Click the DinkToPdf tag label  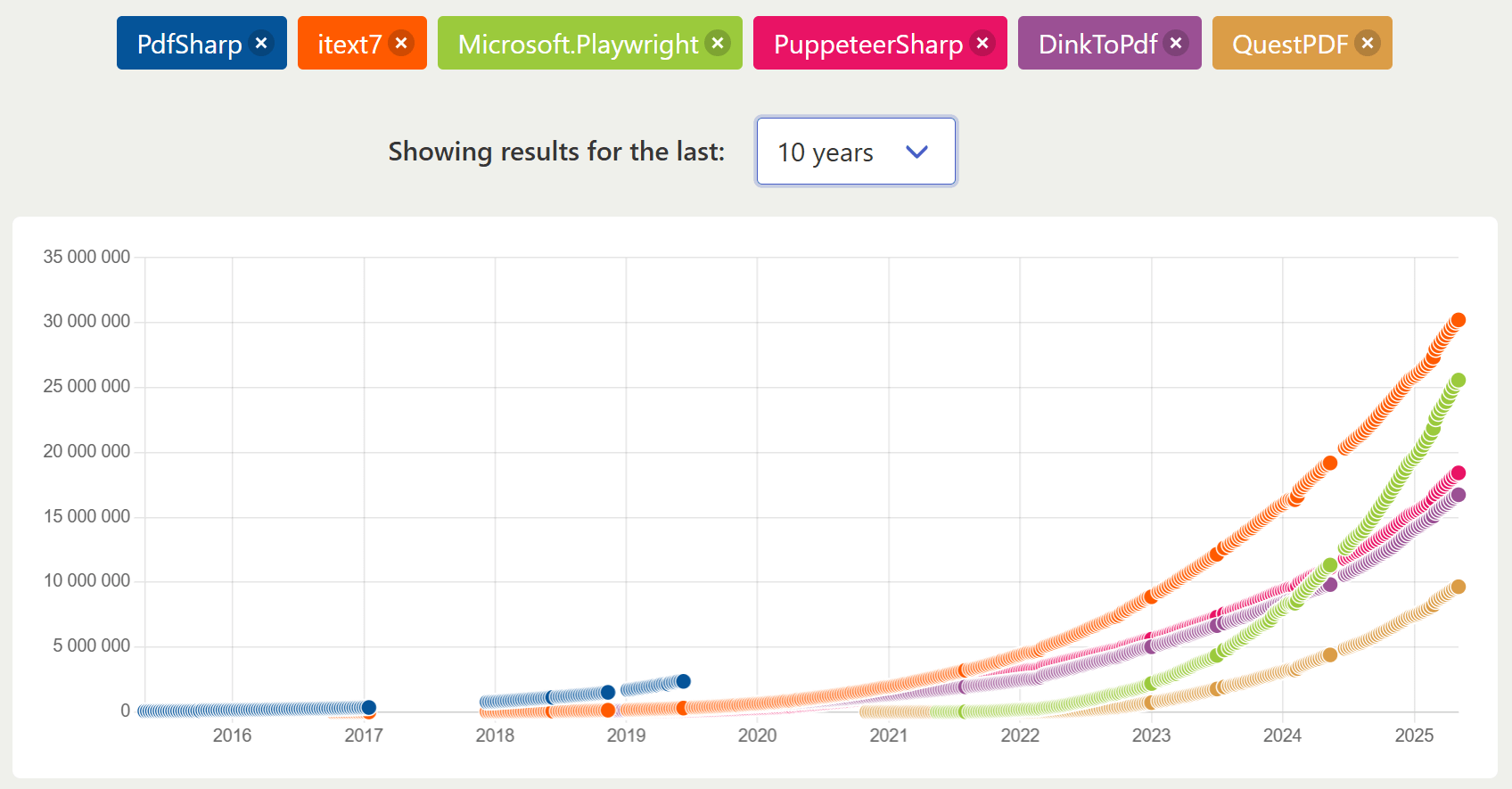pos(1097,44)
